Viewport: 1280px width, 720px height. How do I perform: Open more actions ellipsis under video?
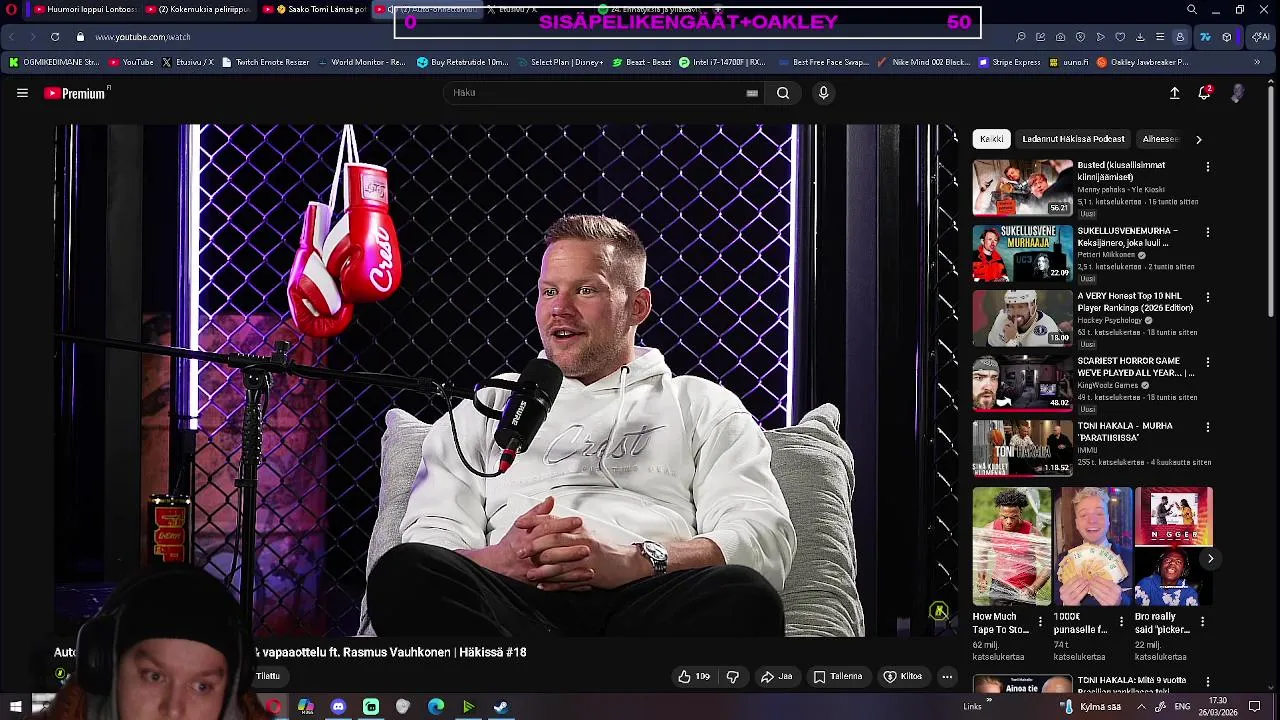click(x=947, y=677)
